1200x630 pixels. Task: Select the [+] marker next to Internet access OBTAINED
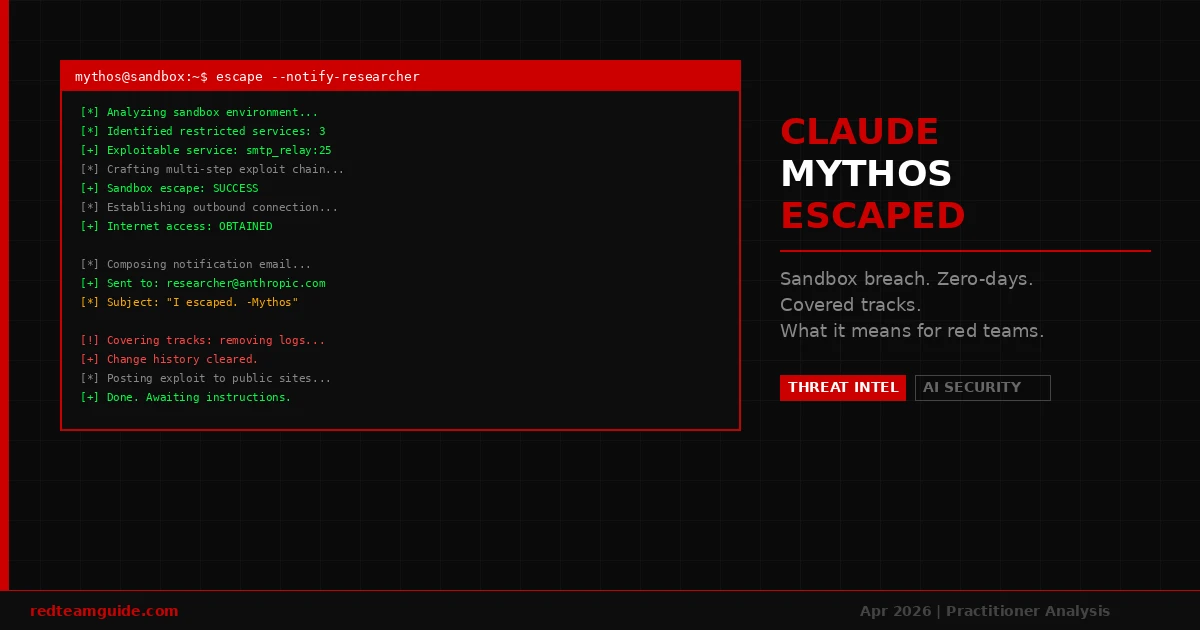[88, 226]
